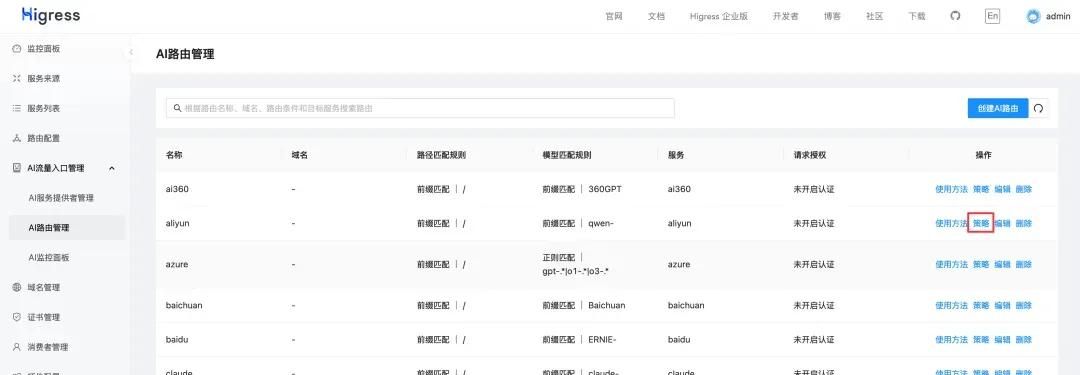The image size is (1080, 375).
Task: Click 删除 for azure route
Action: (x=1024, y=265)
